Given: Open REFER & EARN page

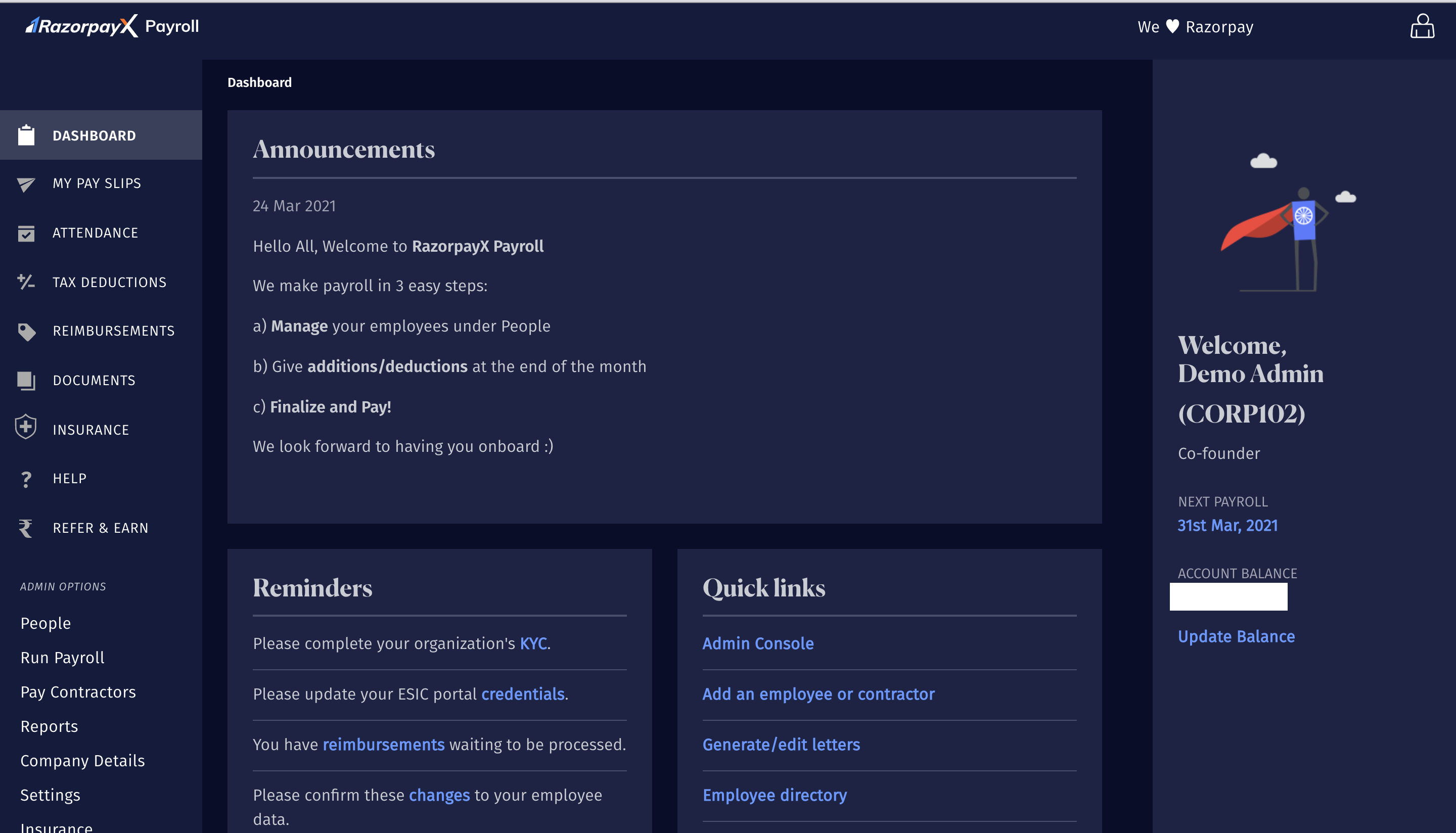Looking at the screenshot, I should [x=101, y=528].
